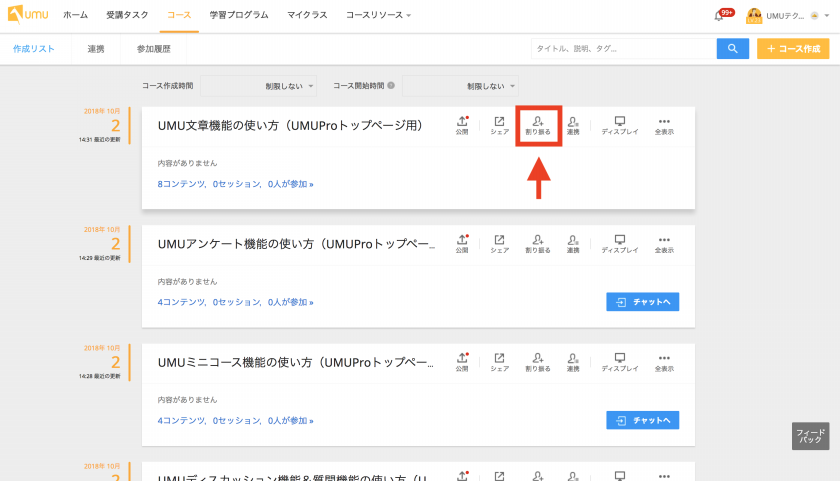Click the search magnifier button
Viewport: 840px width, 481px height.
732,49
